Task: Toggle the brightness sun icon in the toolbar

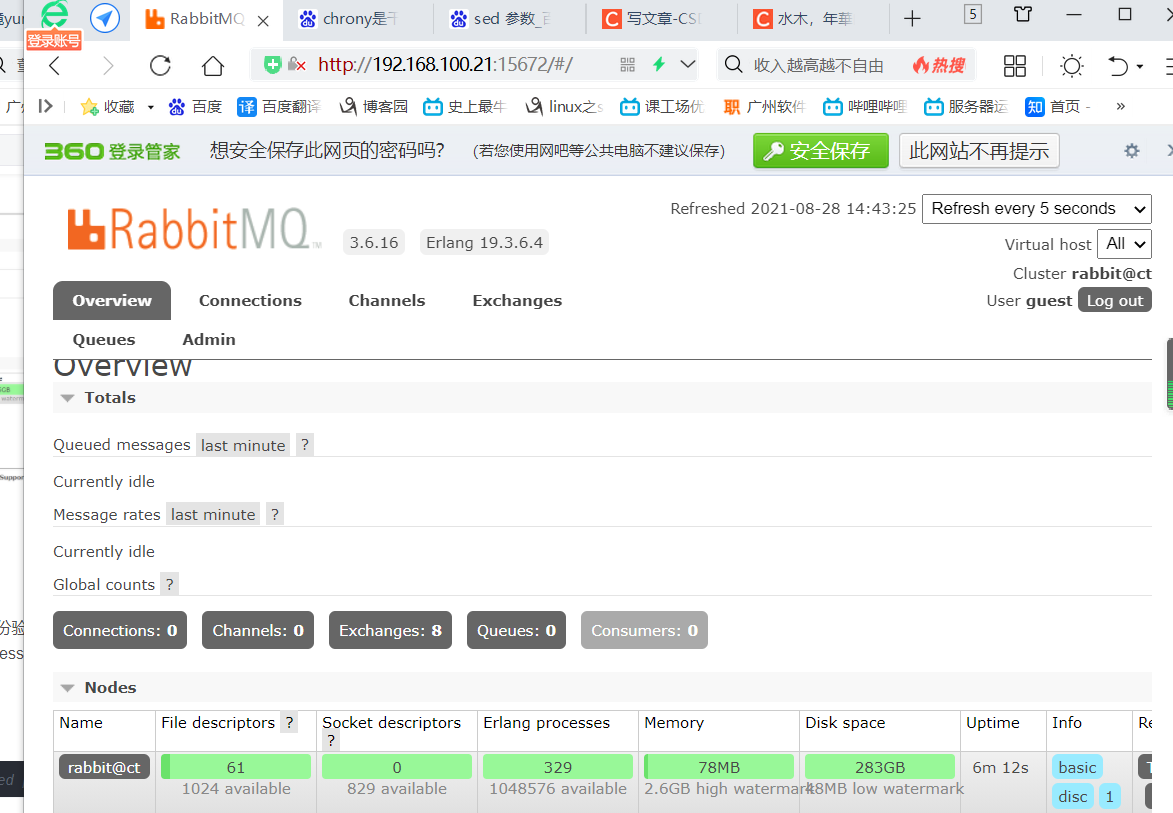Action: (1072, 66)
